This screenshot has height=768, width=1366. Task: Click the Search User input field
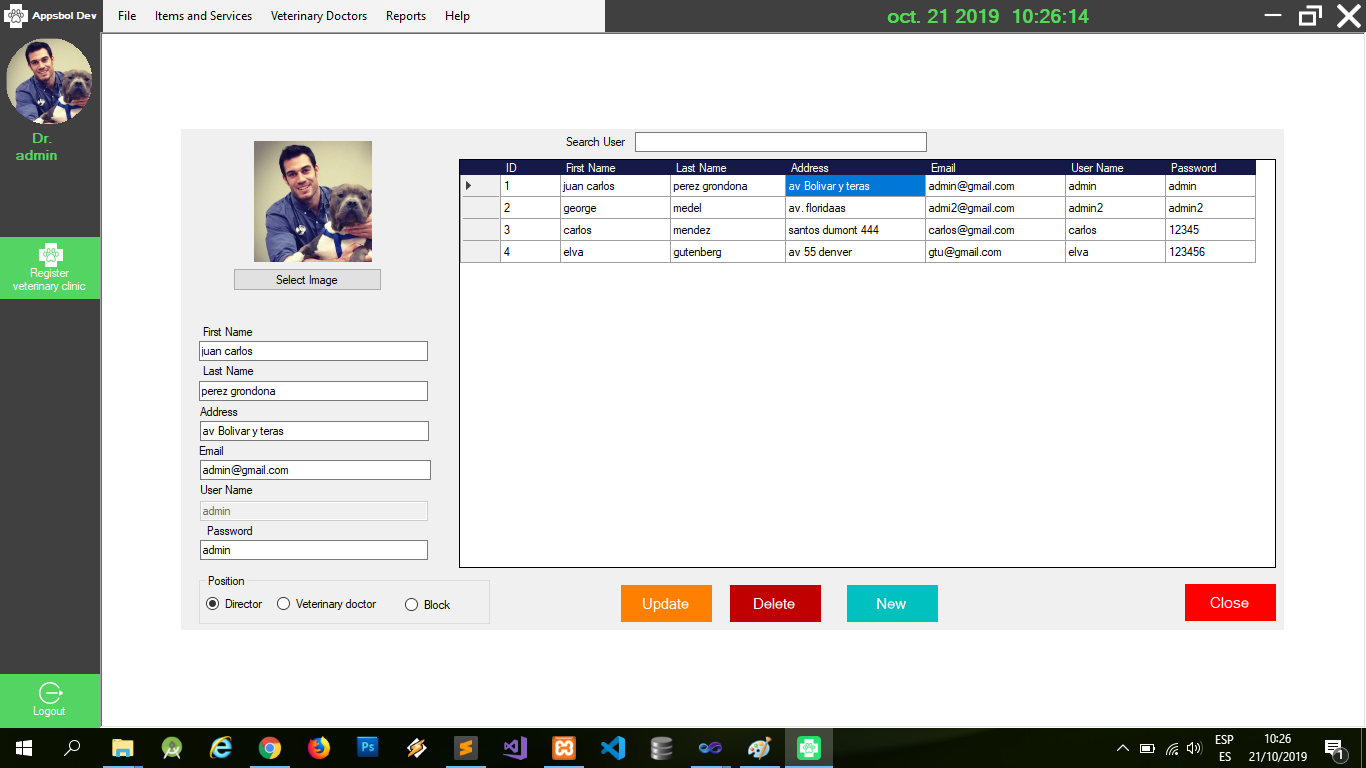(780, 141)
